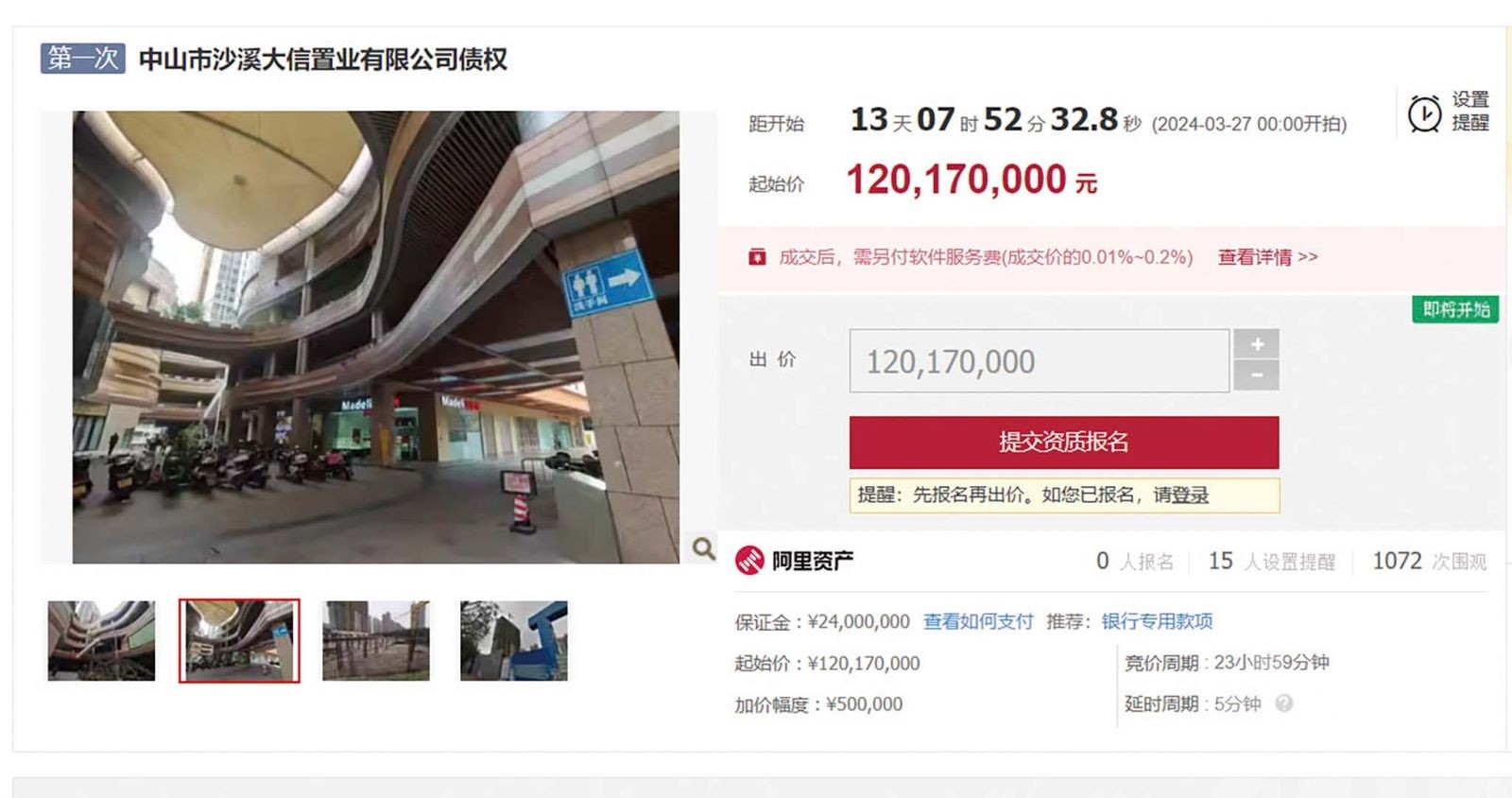Click the magnifier icon to enlarge photo
The image size is (1512, 798).
[x=703, y=548]
